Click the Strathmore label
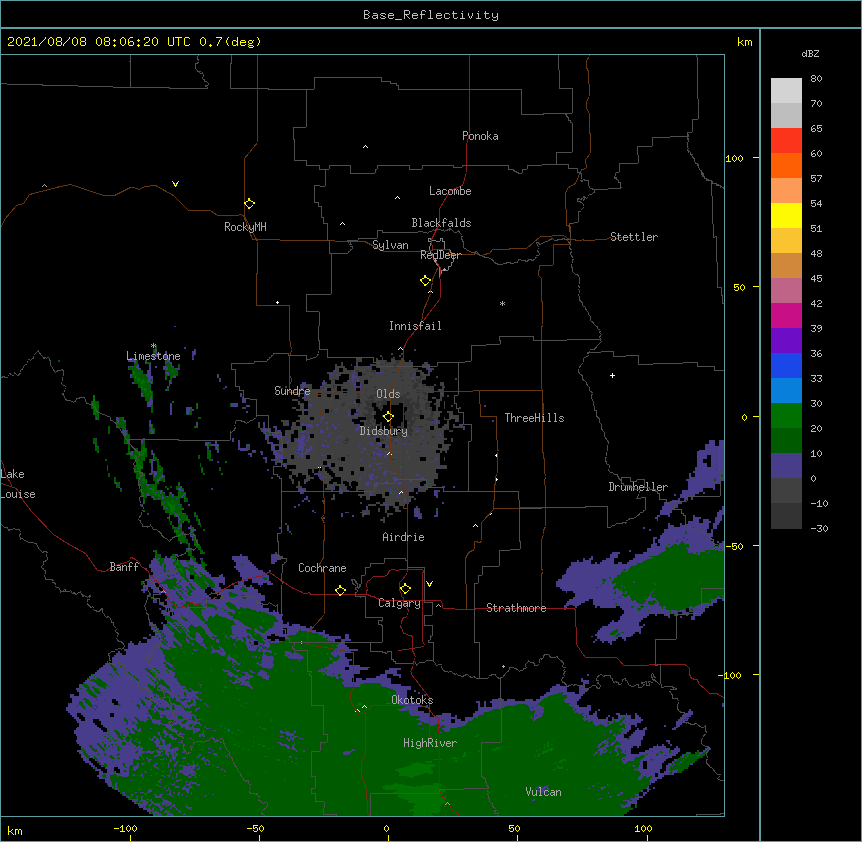Image resolution: width=862 pixels, height=842 pixels. pyautogui.click(x=516, y=608)
